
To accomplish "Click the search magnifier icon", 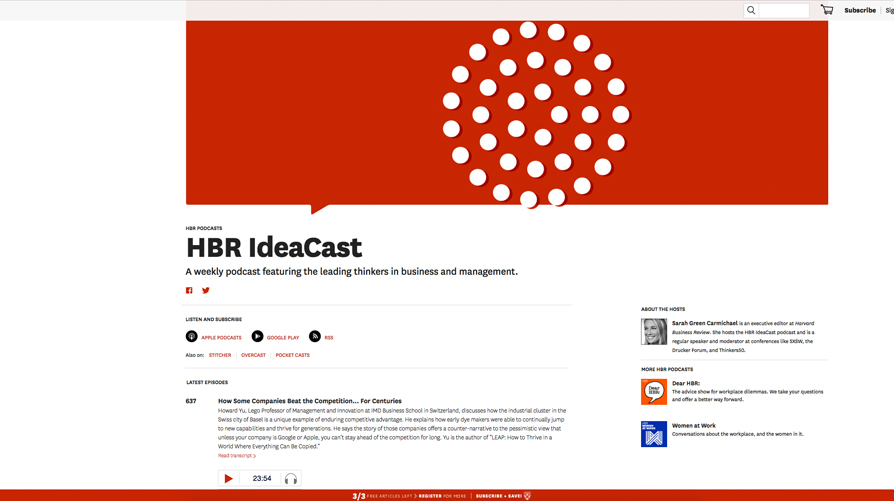I will click(751, 10).
